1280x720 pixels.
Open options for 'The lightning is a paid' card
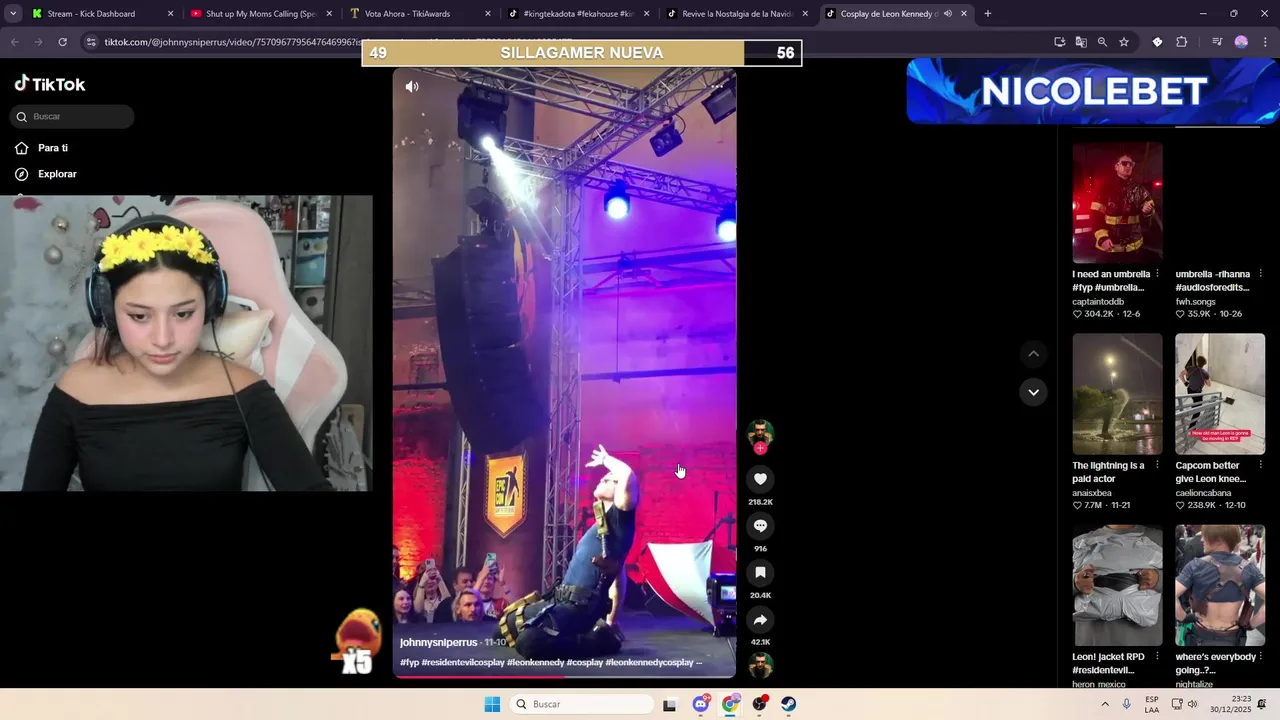tap(1157, 465)
